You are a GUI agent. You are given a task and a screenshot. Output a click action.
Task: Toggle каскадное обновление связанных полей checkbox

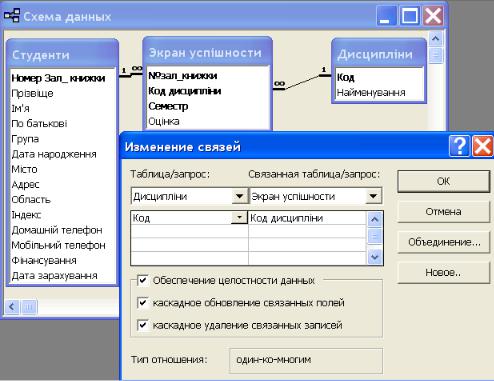143,303
